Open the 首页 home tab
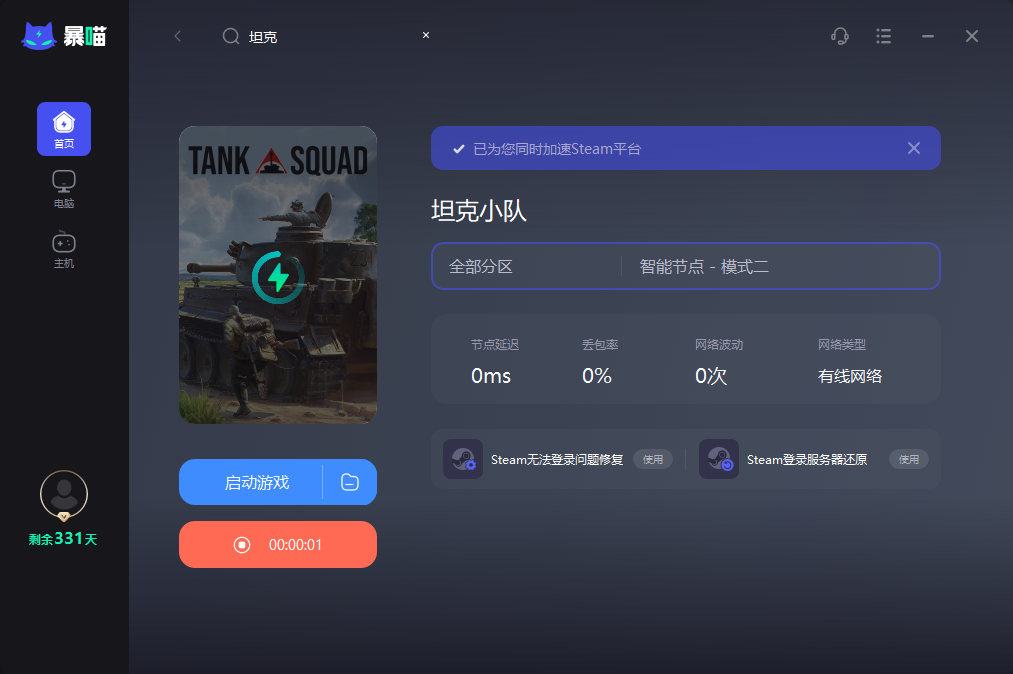 coord(64,129)
